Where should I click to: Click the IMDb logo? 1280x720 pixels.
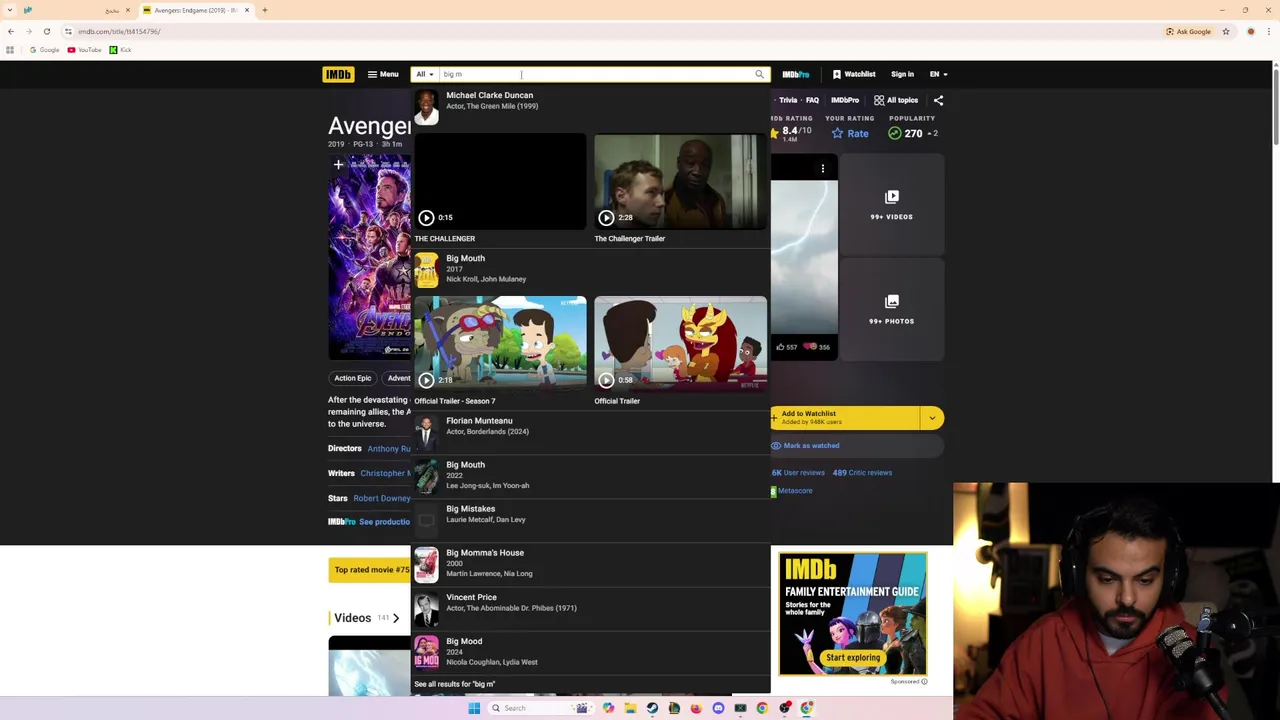pyautogui.click(x=338, y=74)
